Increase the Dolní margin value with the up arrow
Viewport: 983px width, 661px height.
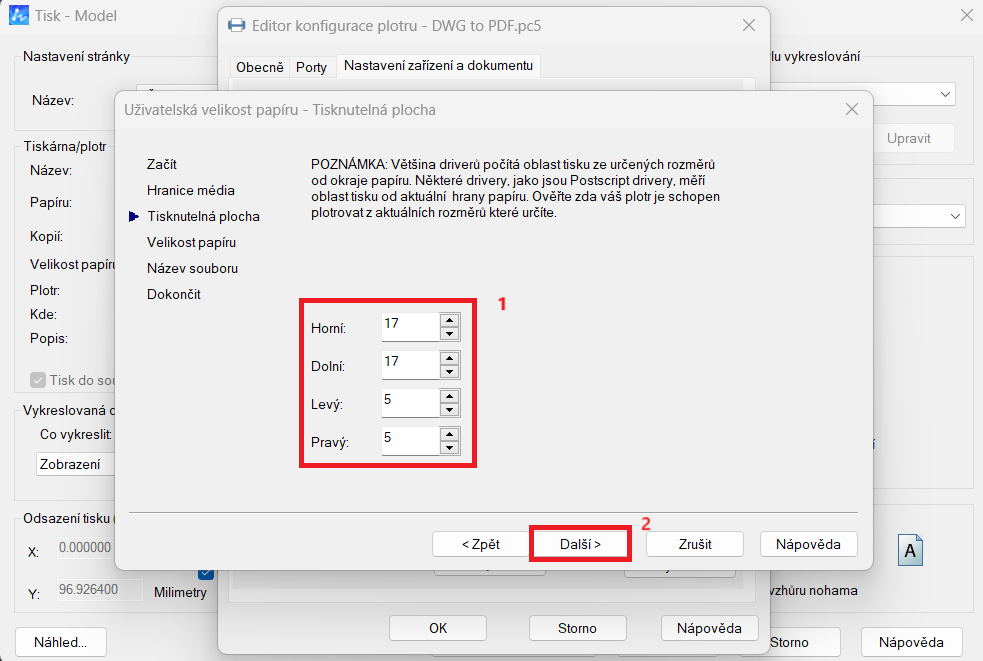450,358
